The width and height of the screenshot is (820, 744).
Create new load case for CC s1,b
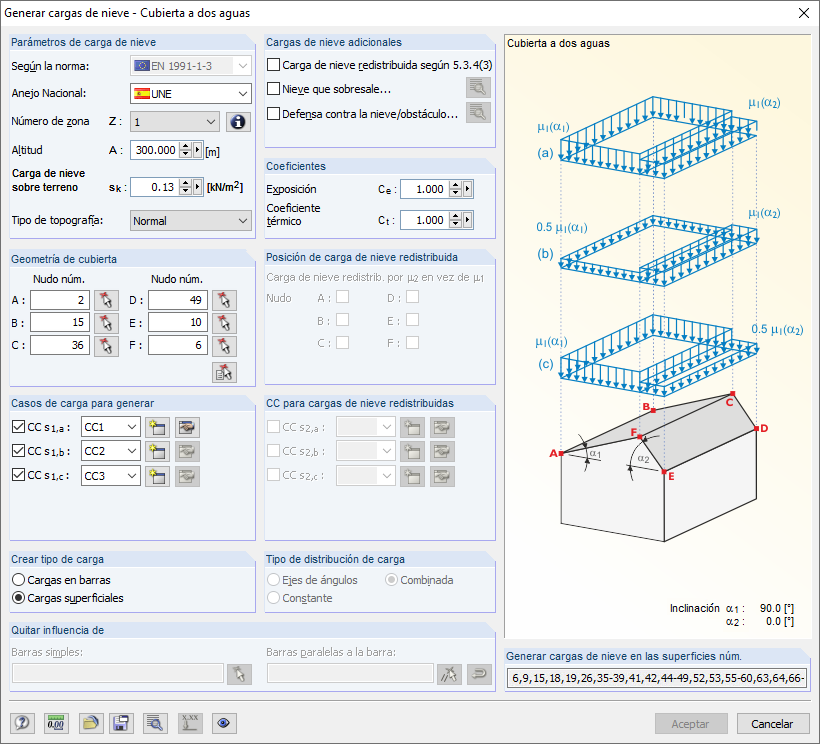(x=157, y=451)
